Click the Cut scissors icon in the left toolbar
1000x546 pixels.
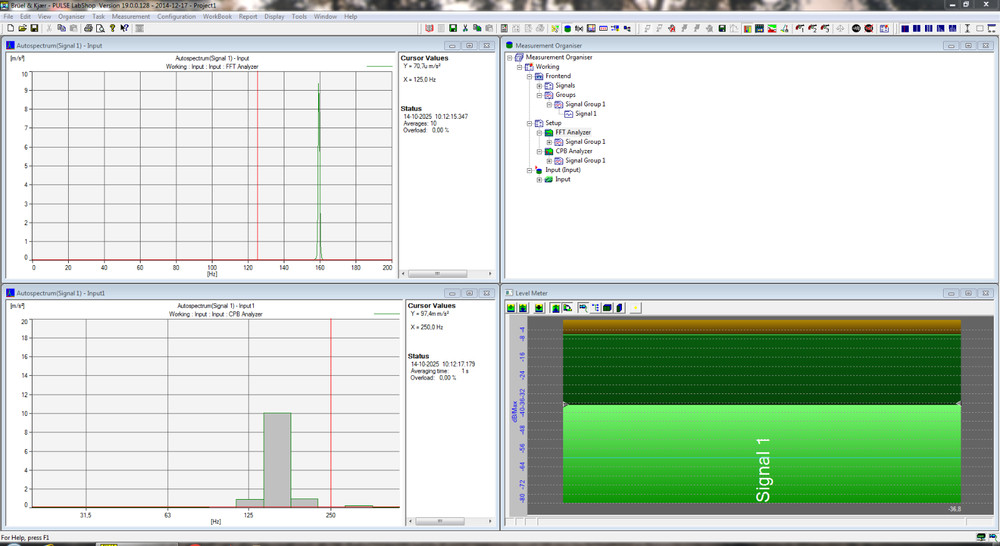[x=49, y=28]
